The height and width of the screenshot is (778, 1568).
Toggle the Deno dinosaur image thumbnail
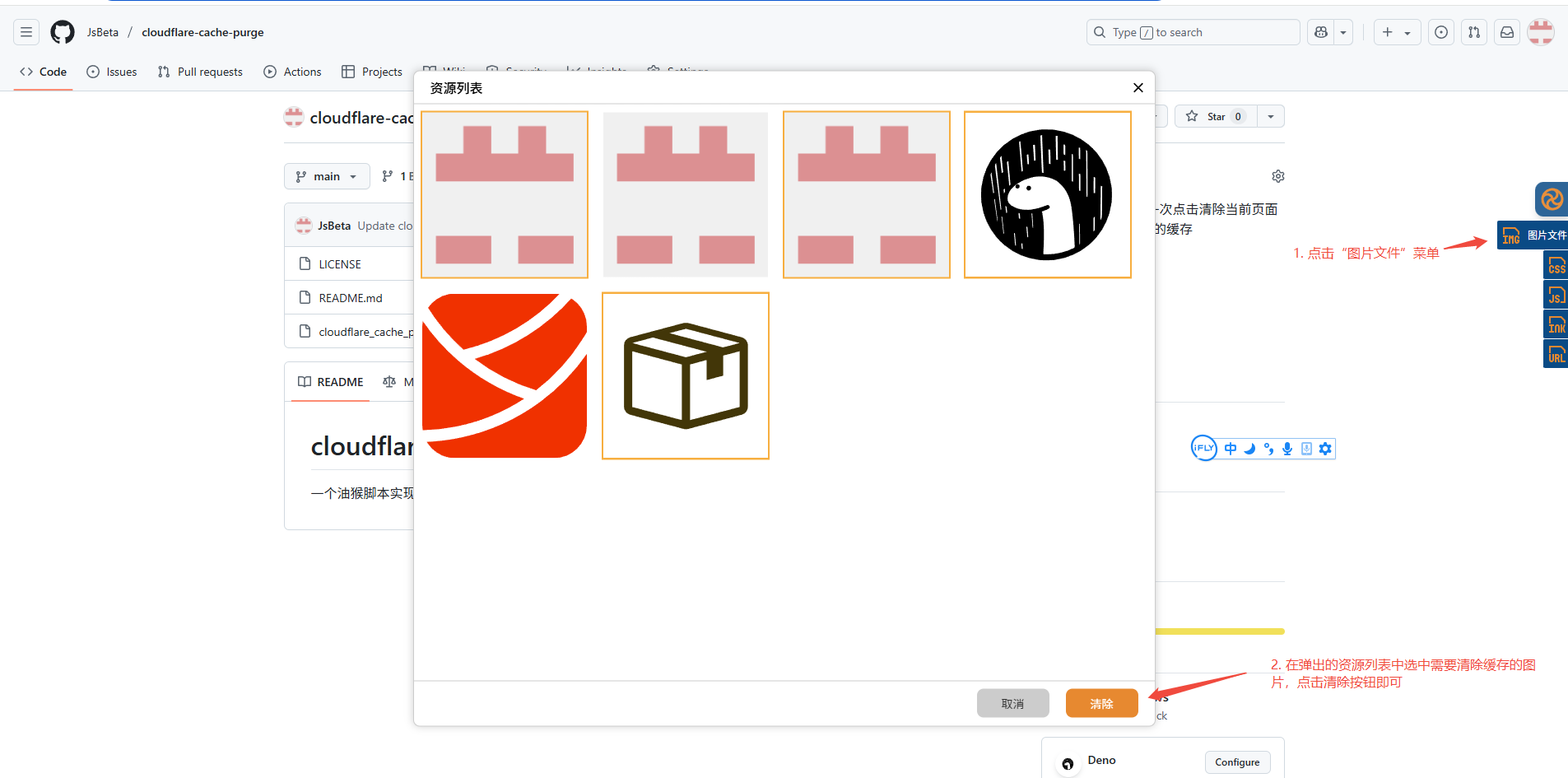click(x=1048, y=194)
